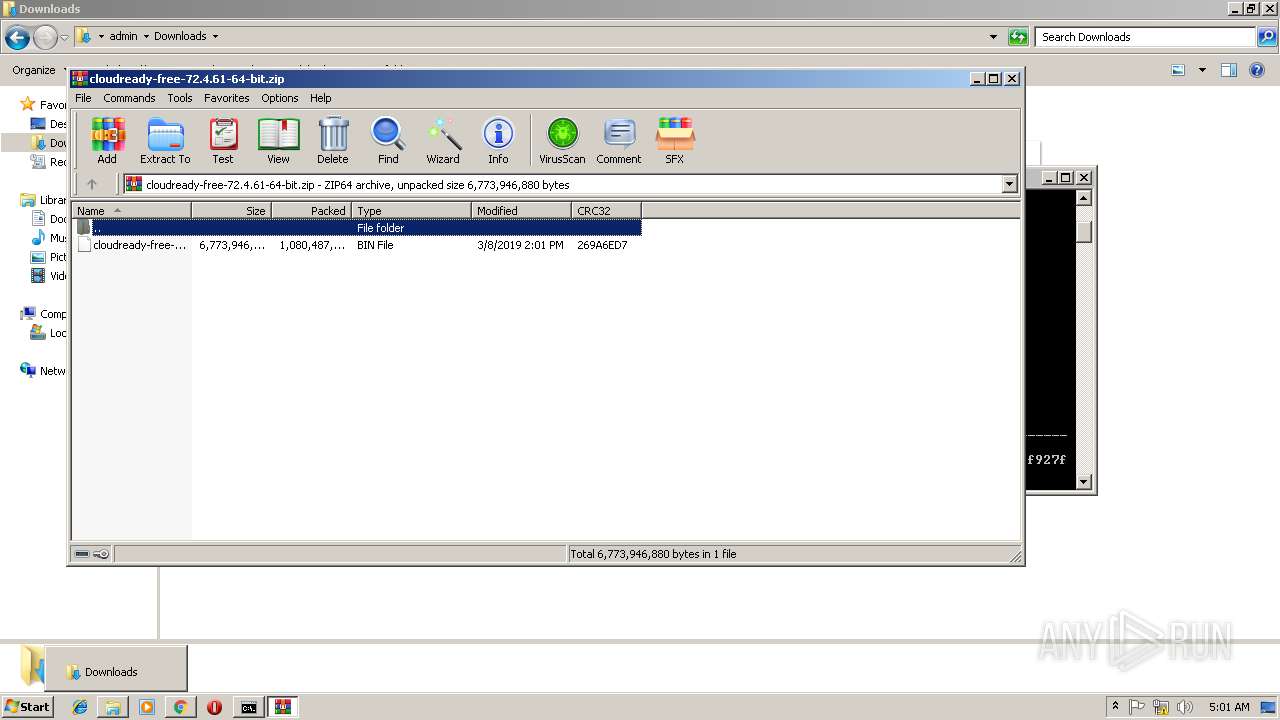
Task: Click the Explorer refresh button
Action: point(1018,37)
